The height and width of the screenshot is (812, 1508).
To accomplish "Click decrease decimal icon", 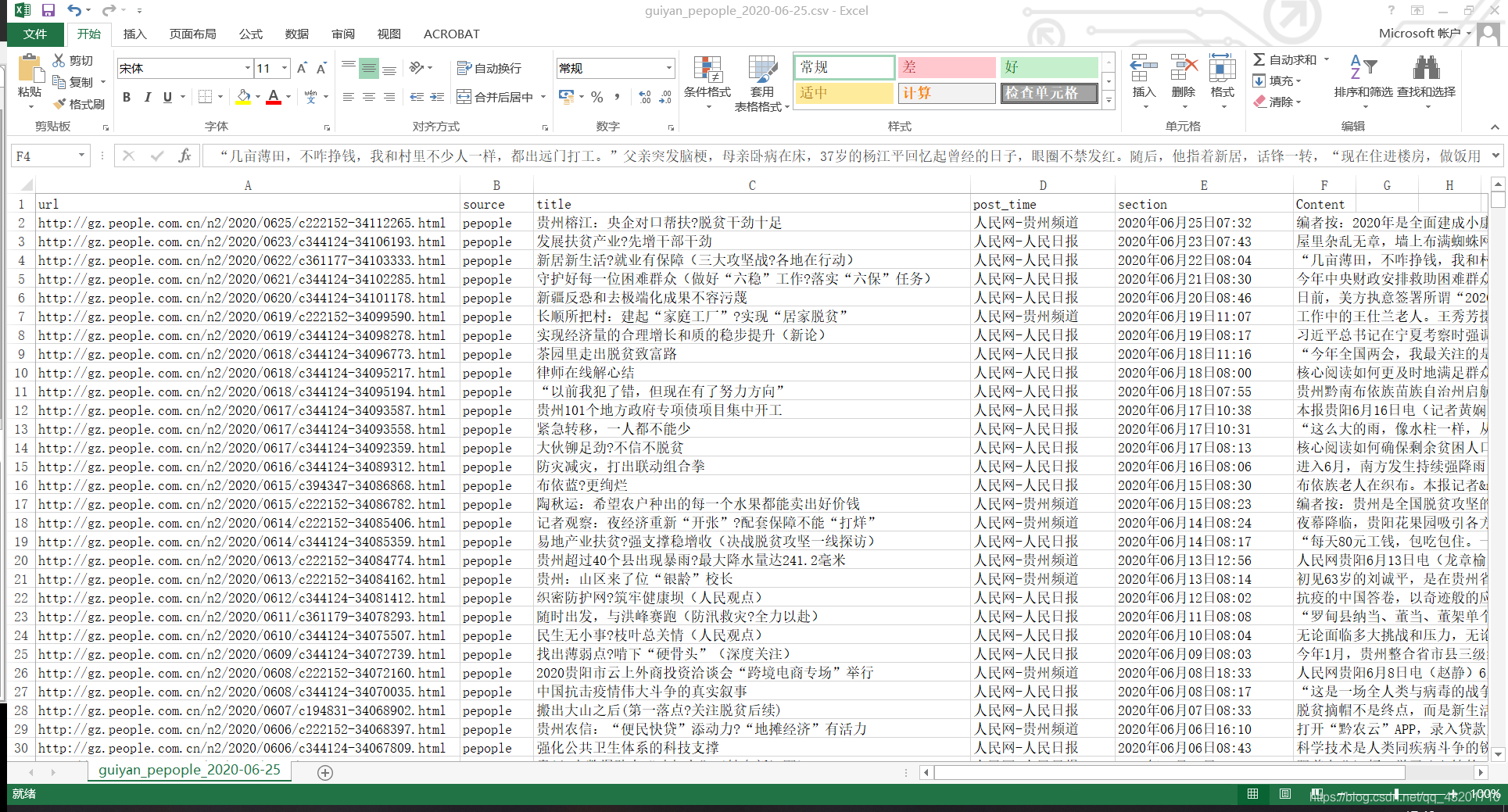I will pyautogui.click(x=665, y=97).
